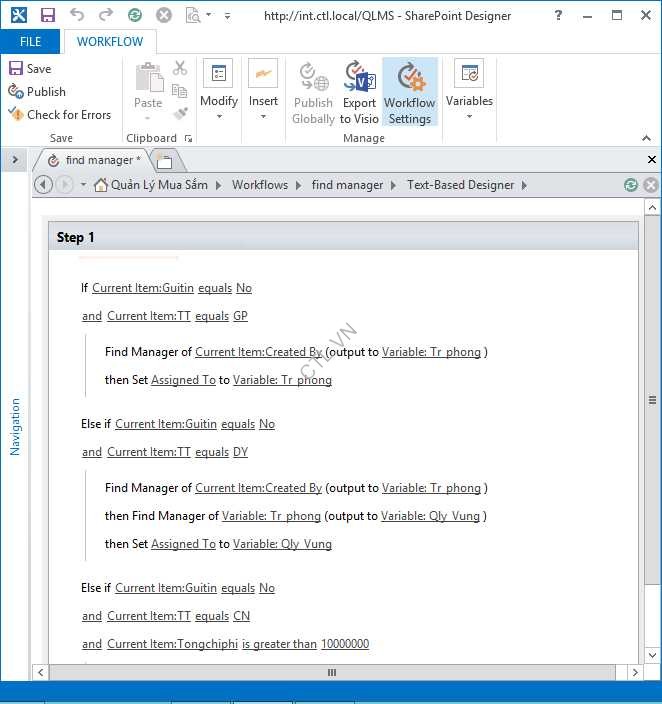The image size is (662, 704).
Task: Expand the collapsed Navigation pane
Action: click(15, 160)
